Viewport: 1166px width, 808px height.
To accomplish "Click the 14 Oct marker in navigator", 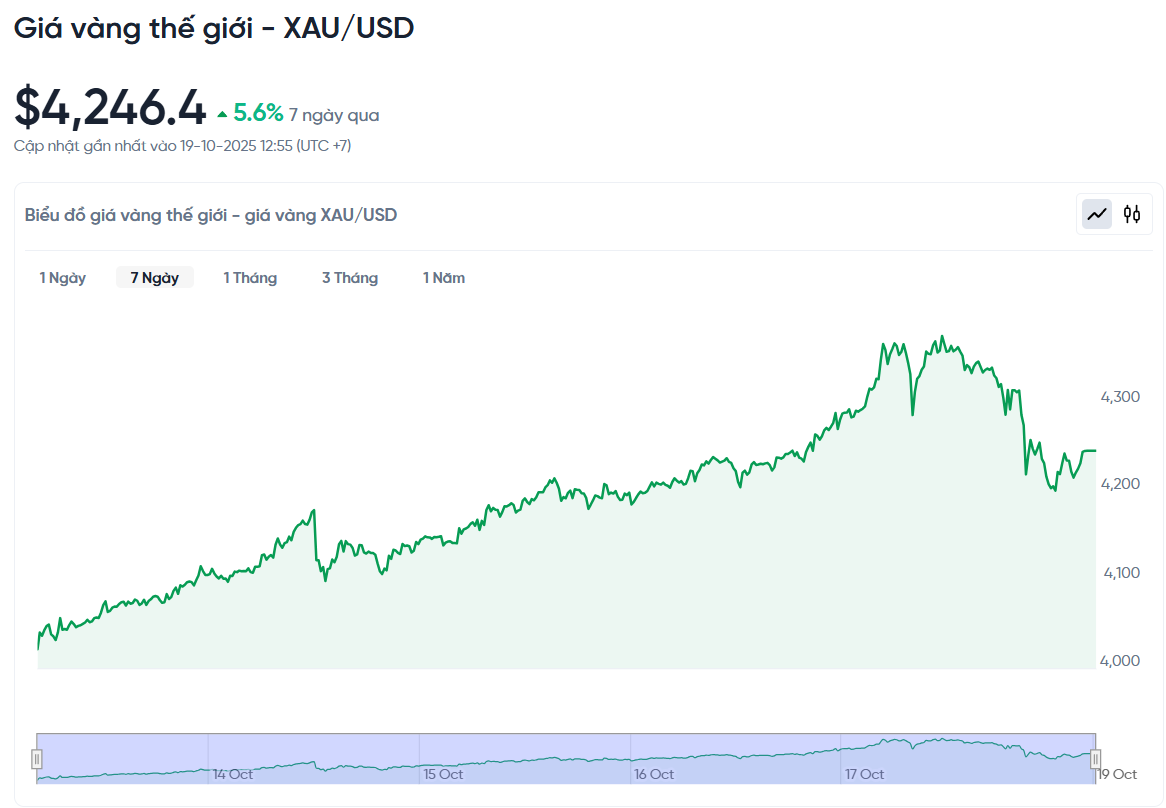I will [x=232, y=774].
